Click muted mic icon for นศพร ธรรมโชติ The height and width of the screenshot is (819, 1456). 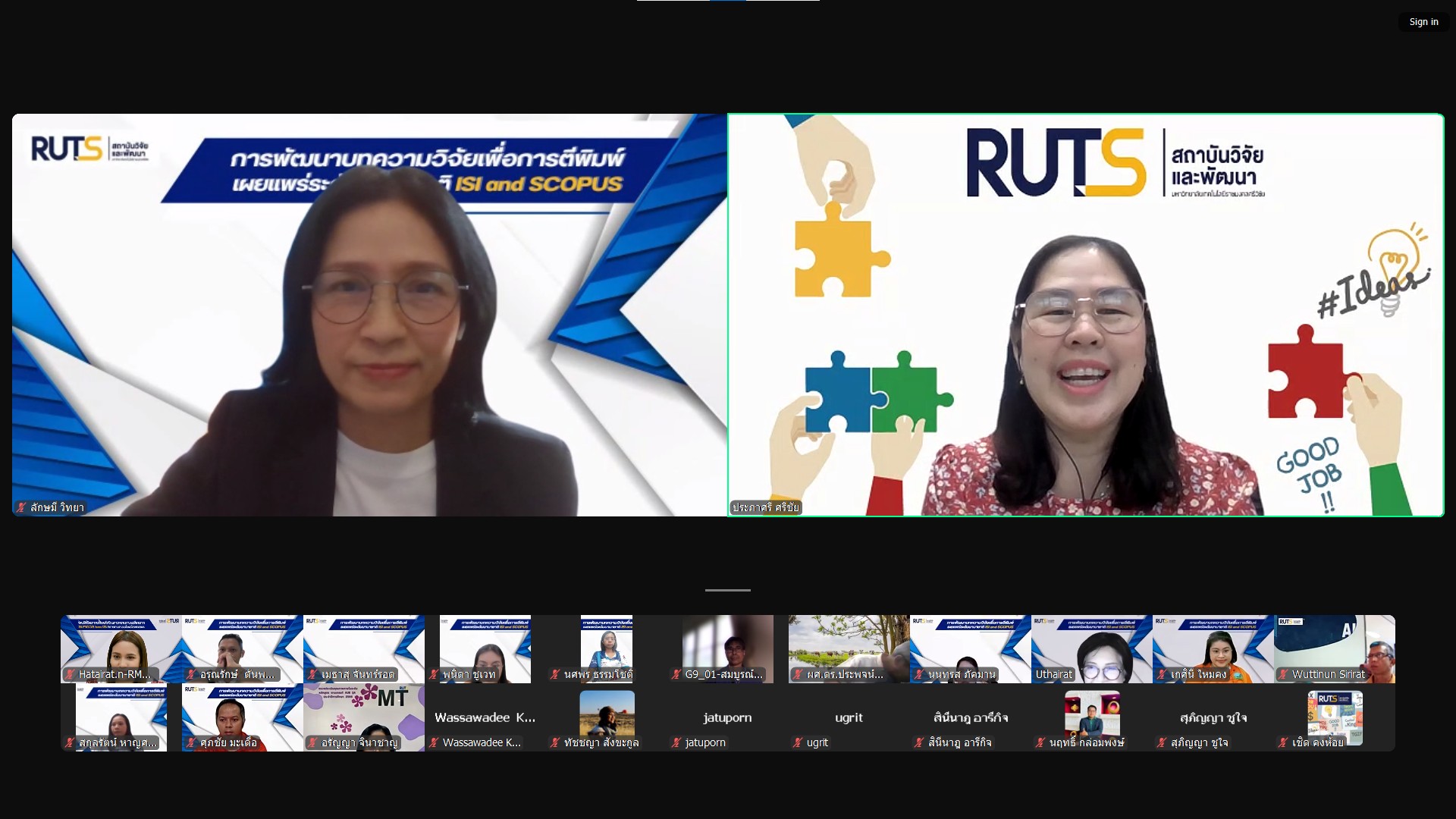pyautogui.click(x=555, y=674)
